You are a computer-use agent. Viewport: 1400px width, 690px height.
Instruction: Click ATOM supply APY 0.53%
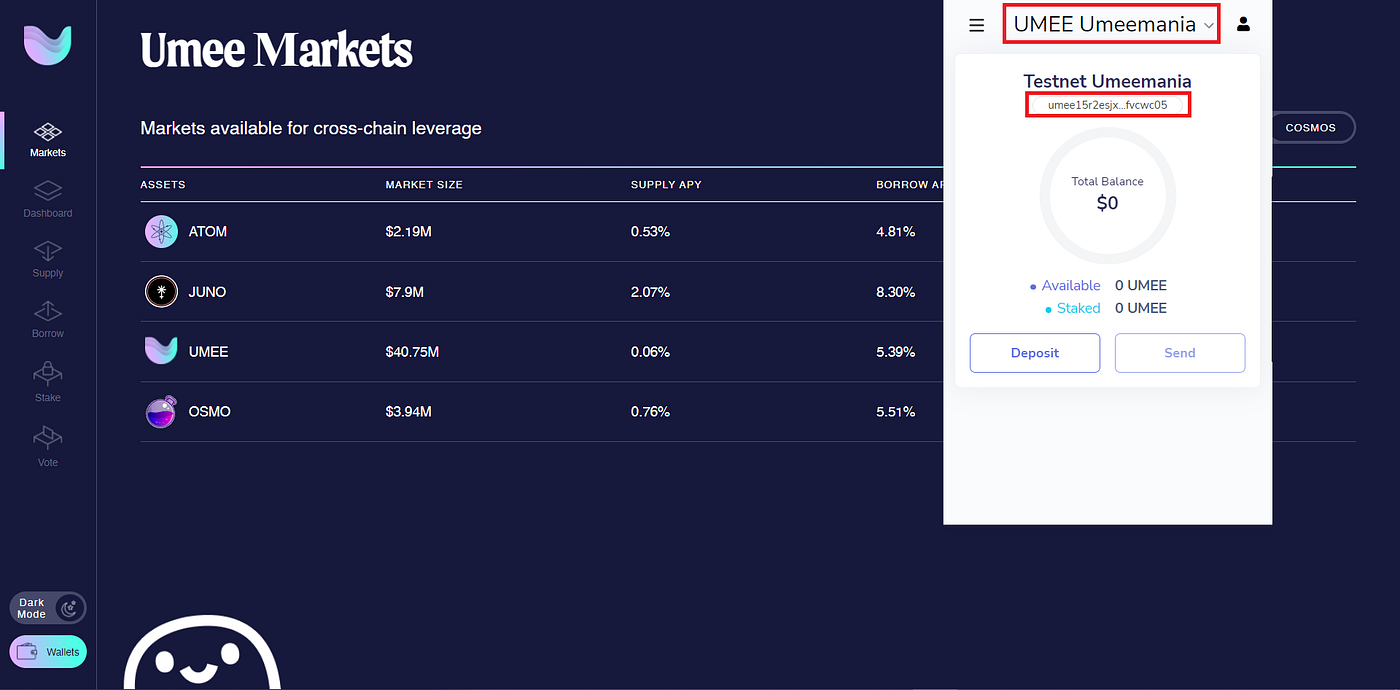pyautogui.click(x=650, y=231)
